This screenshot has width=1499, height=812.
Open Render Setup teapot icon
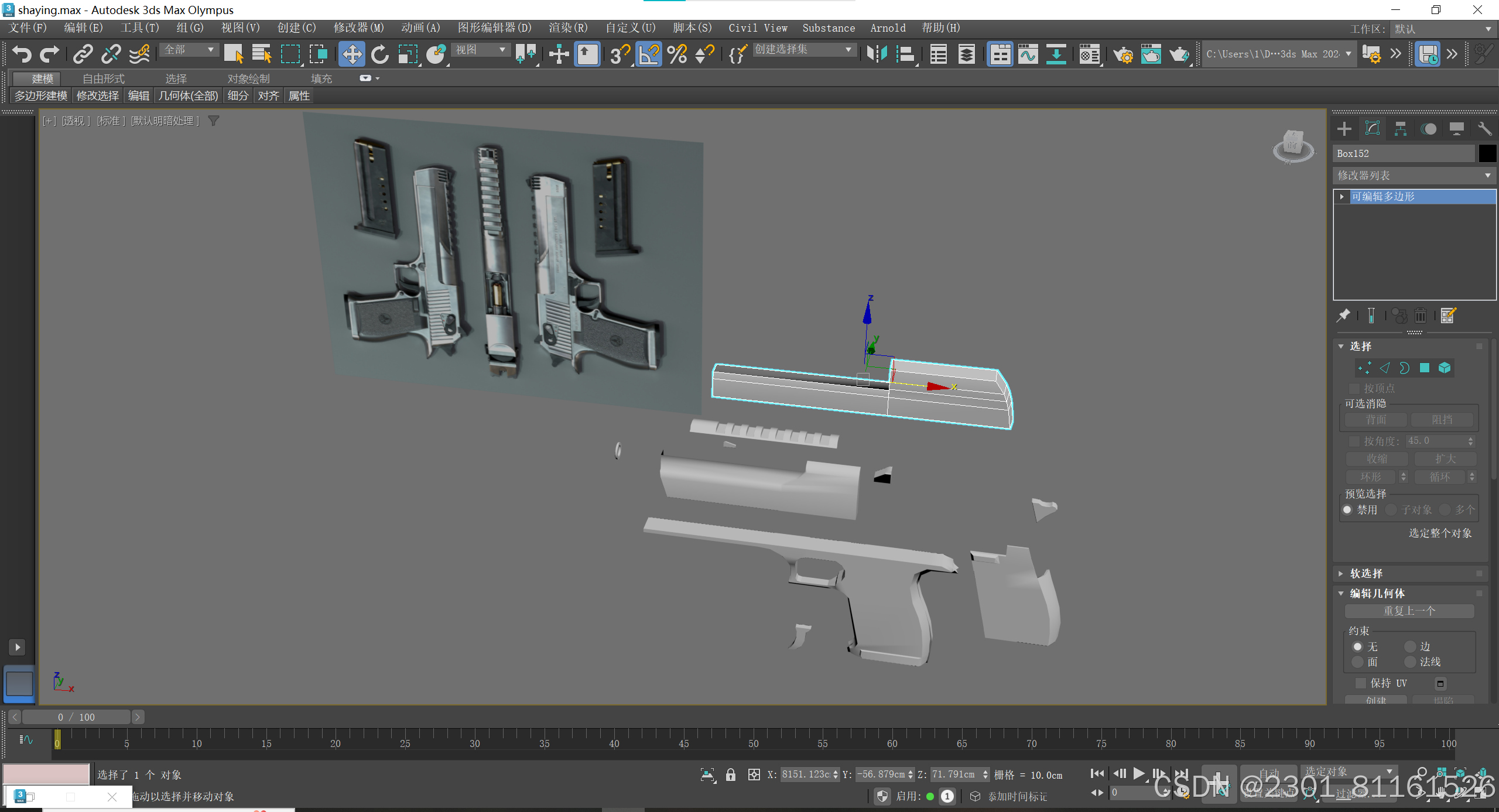point(1122,54)
